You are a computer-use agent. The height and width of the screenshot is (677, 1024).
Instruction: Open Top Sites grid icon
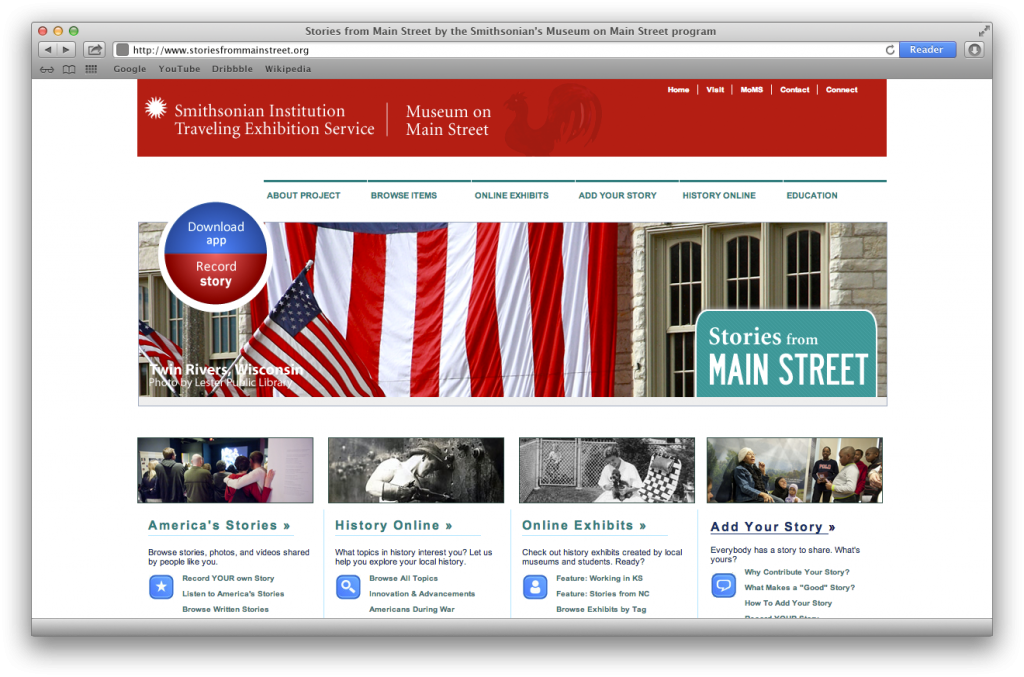coord(91,69)
